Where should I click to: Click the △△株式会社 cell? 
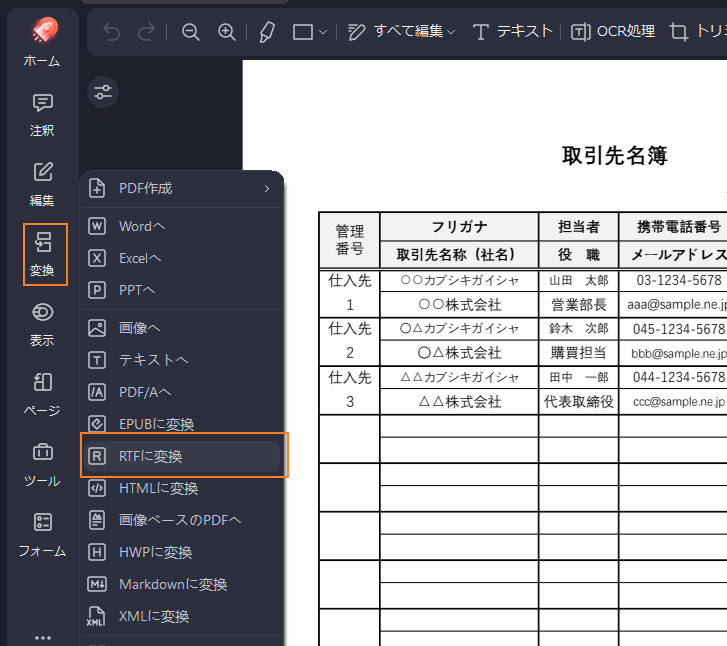459,402
